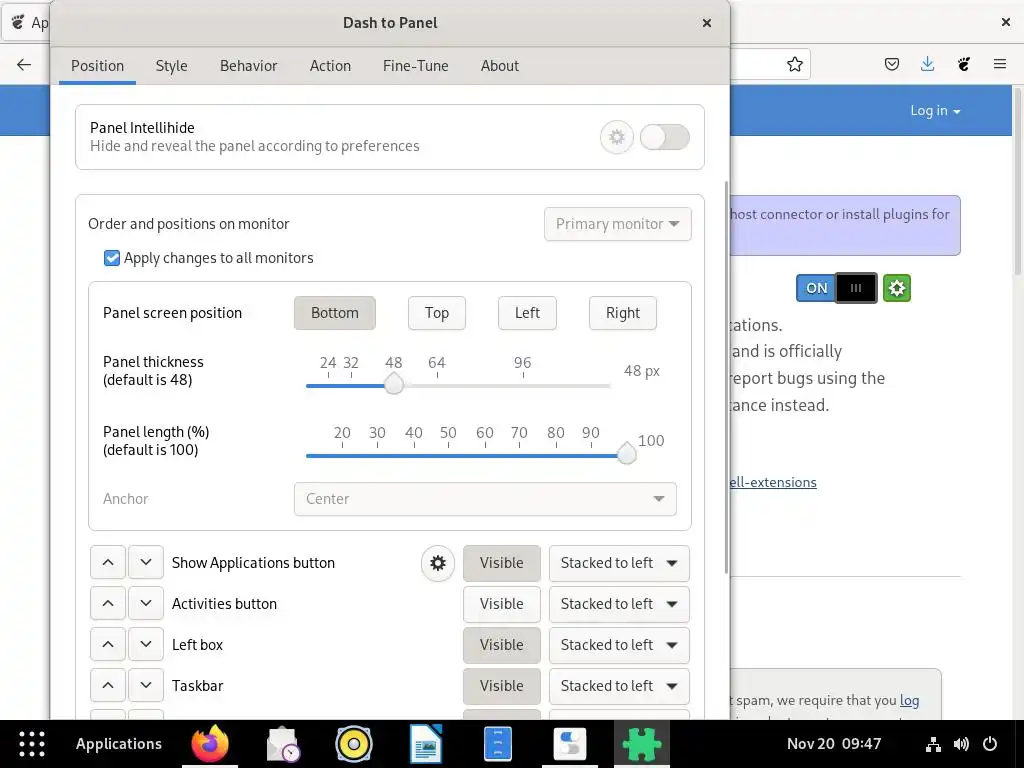This screenshot has height=768, width=1024.
Task: Switch to the Style tab
Action: (x=171, y=66)
